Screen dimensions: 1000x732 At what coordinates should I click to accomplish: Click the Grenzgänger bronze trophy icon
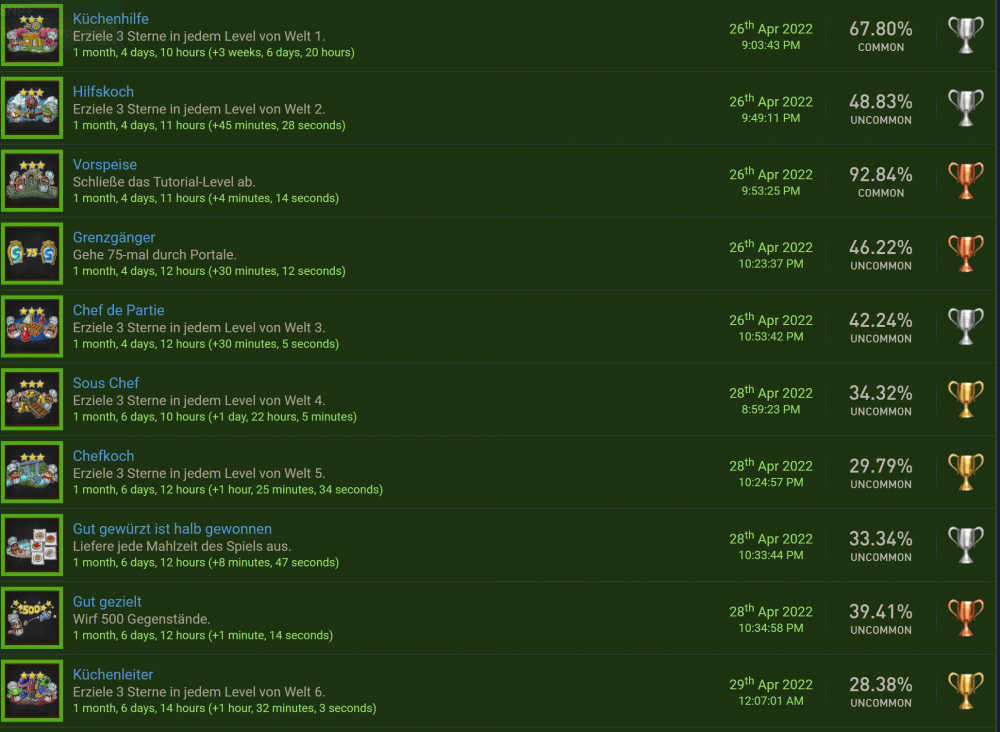965,254
